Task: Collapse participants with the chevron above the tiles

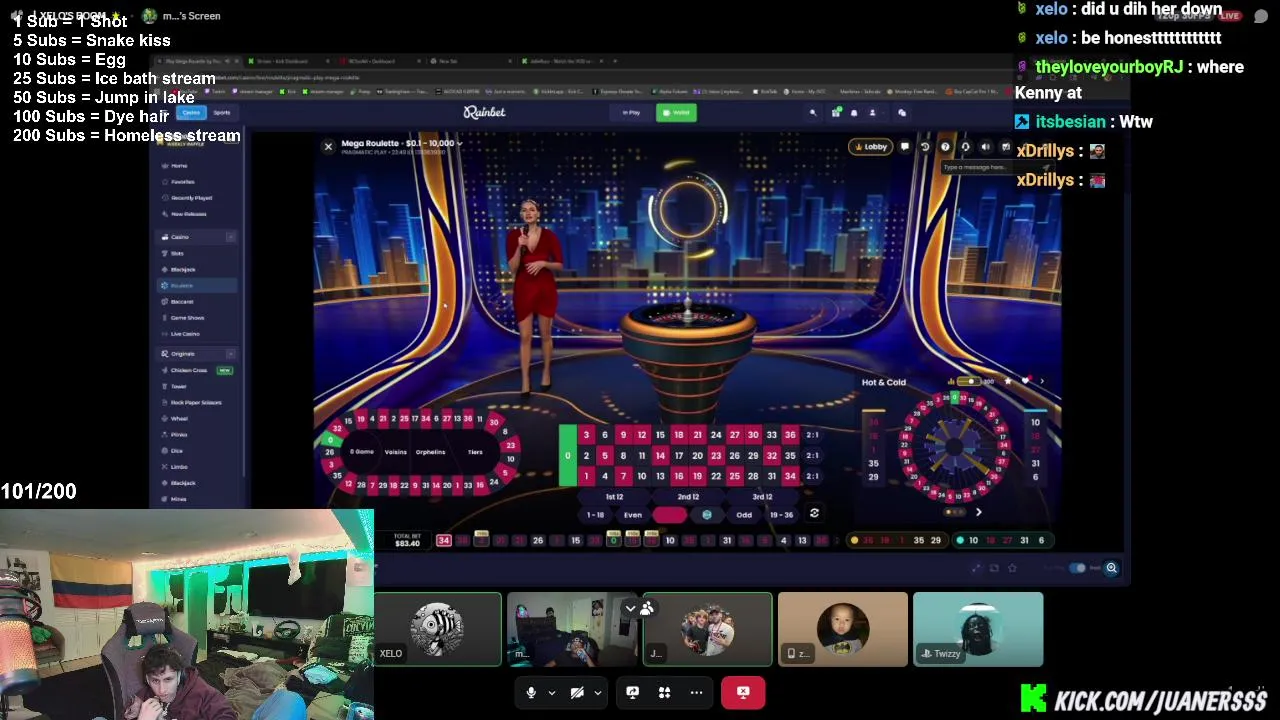Action: click(630, 608)
